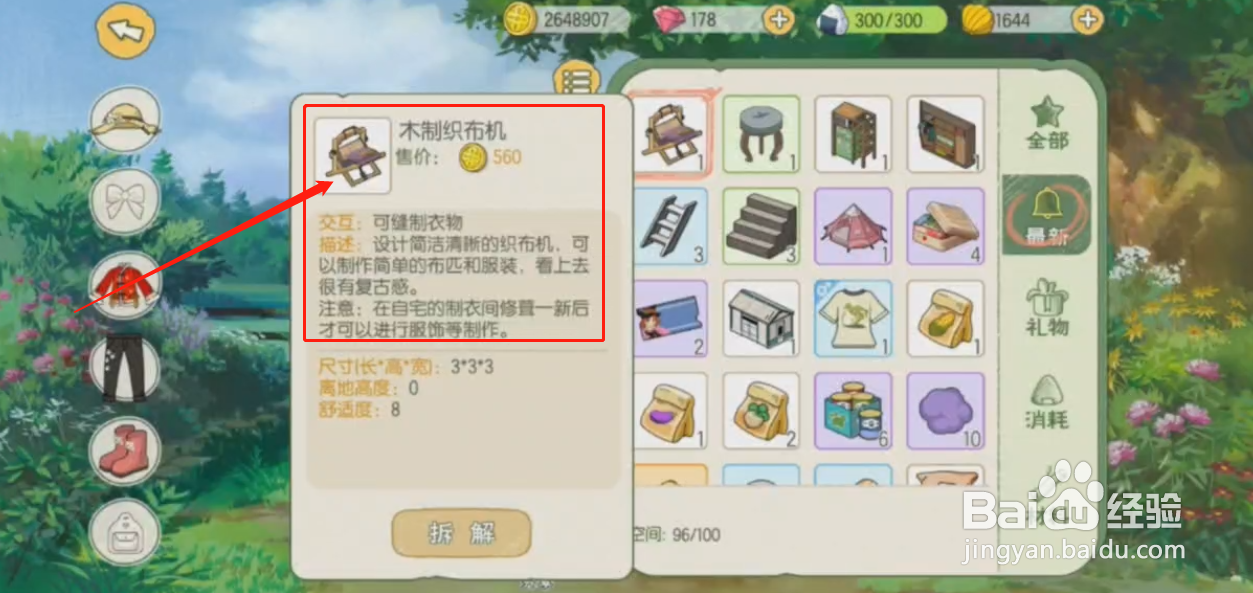Open the 消耗 consumables category tab
Screen dimensions: 1253x593
click(x=1047, y=401)
